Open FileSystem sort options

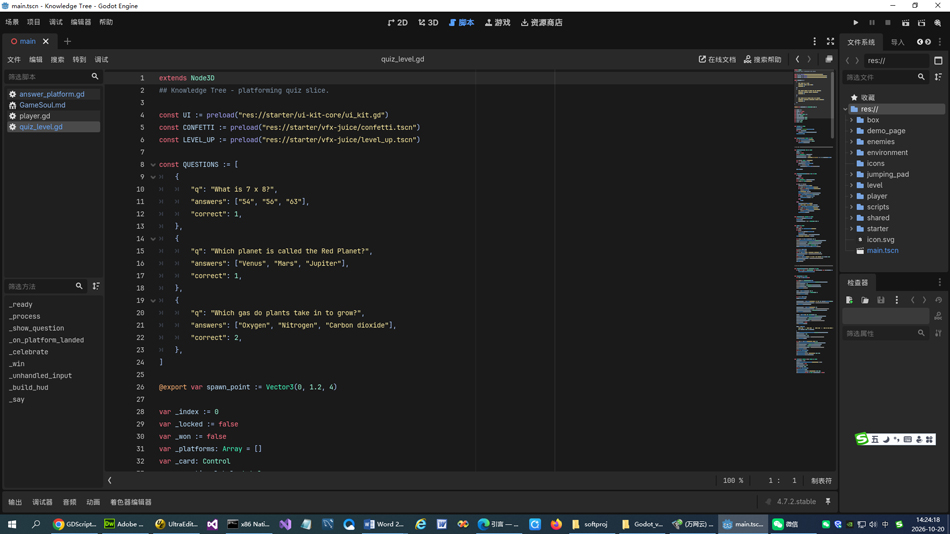[938, 77]
